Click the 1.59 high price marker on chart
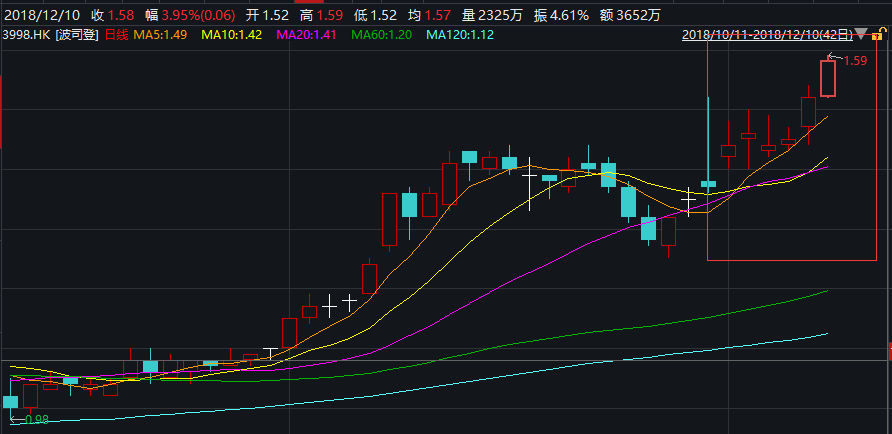 pyautogui.click(x=855, y=61)
